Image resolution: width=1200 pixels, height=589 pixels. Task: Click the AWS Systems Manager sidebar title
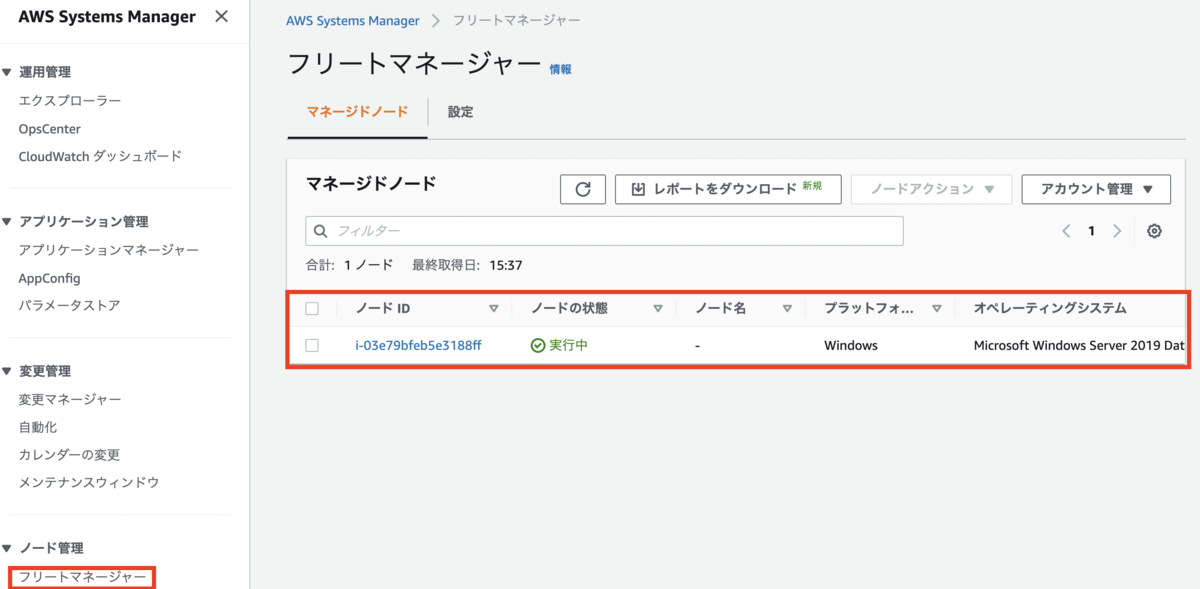coord(107,17)
